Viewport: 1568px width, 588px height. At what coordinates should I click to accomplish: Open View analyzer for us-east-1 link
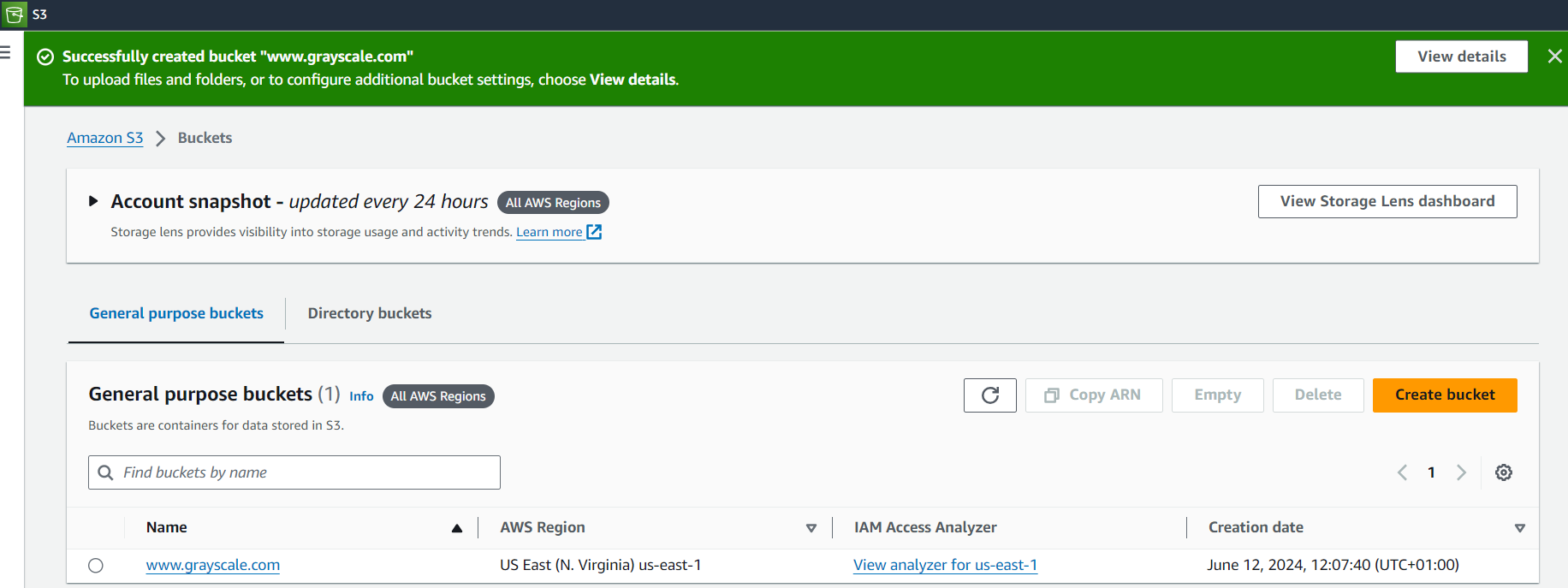click(945, 565)
